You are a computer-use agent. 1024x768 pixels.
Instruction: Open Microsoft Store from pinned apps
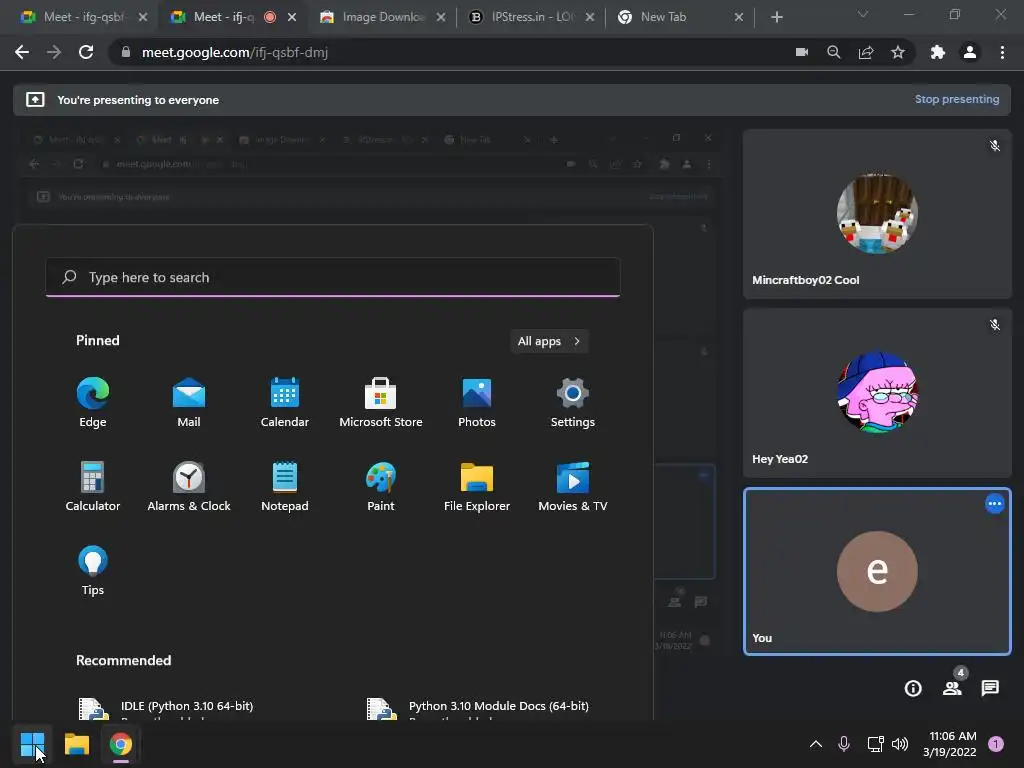[x=381, y=402]
